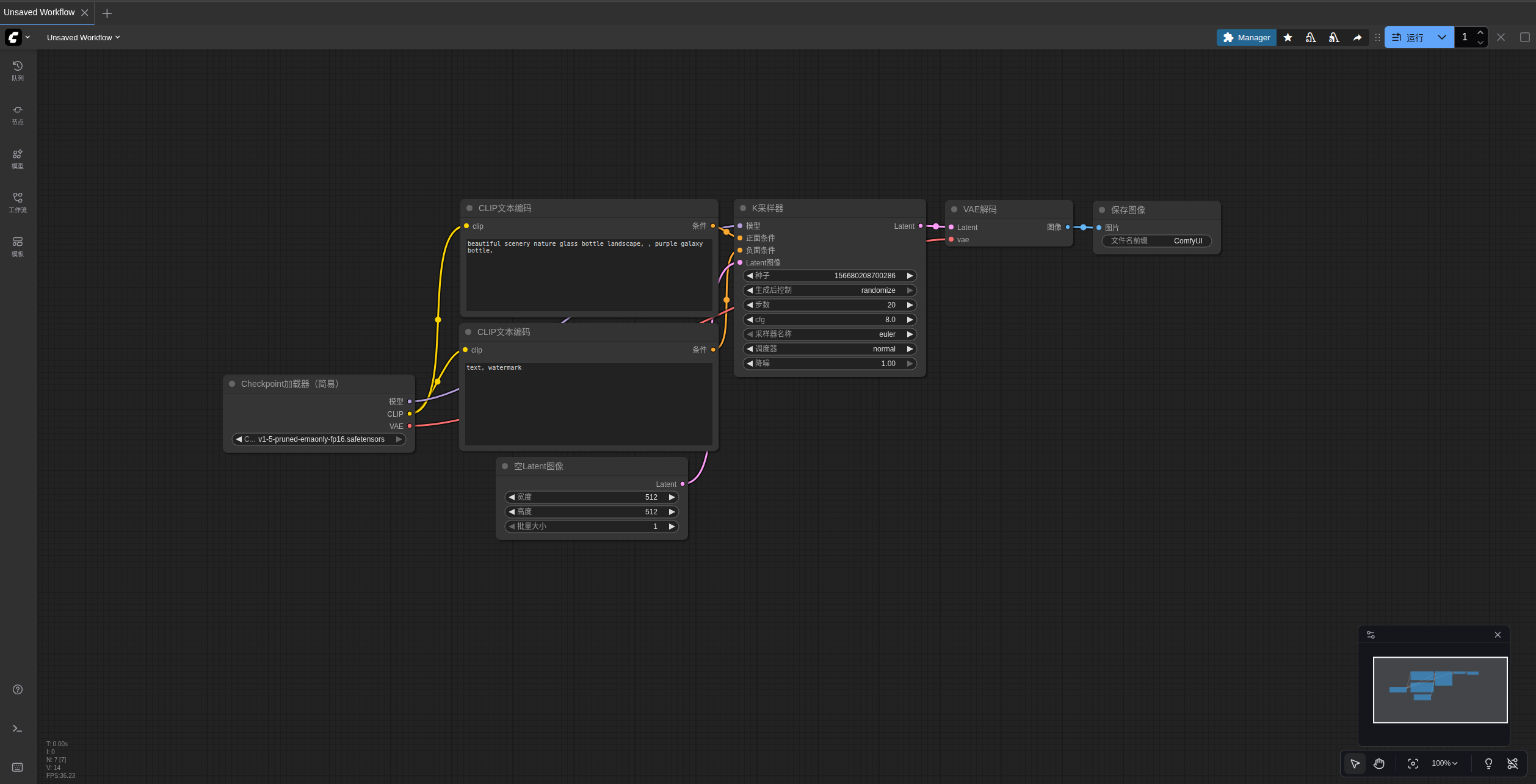Add a new workflow tab
Screen dimensions: 1536x784
click(x=107, y=13)
